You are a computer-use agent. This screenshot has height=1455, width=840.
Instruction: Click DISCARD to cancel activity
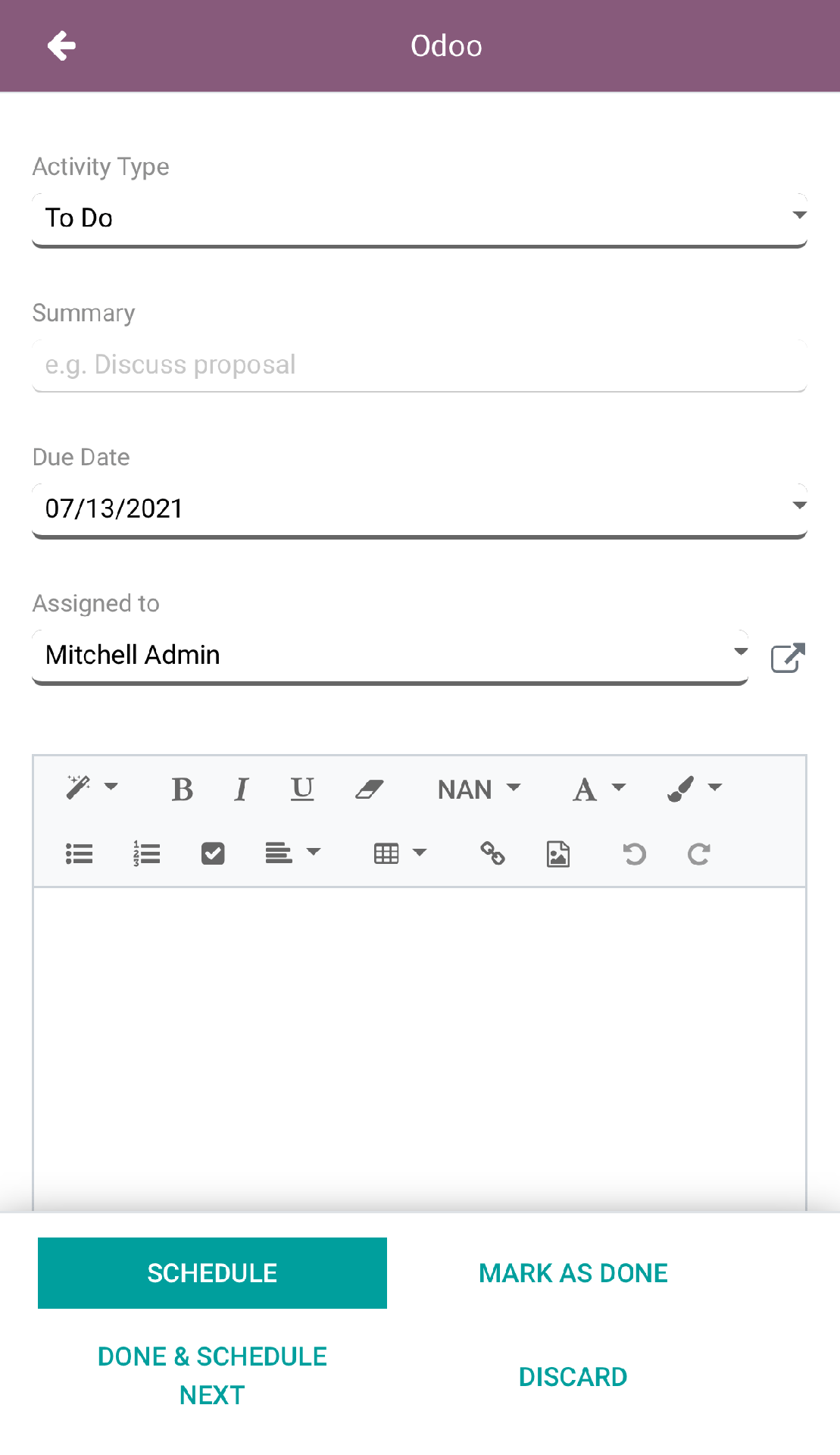point(573,1376)
